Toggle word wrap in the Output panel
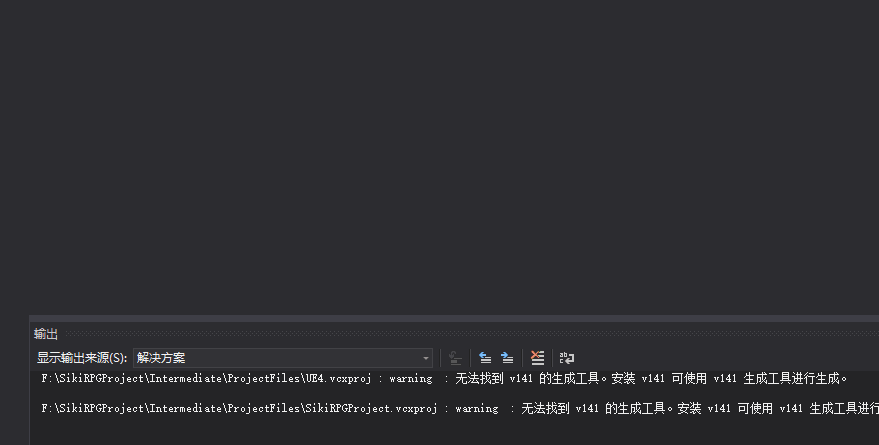Viewport: 879px width, 445px height. 567,358
